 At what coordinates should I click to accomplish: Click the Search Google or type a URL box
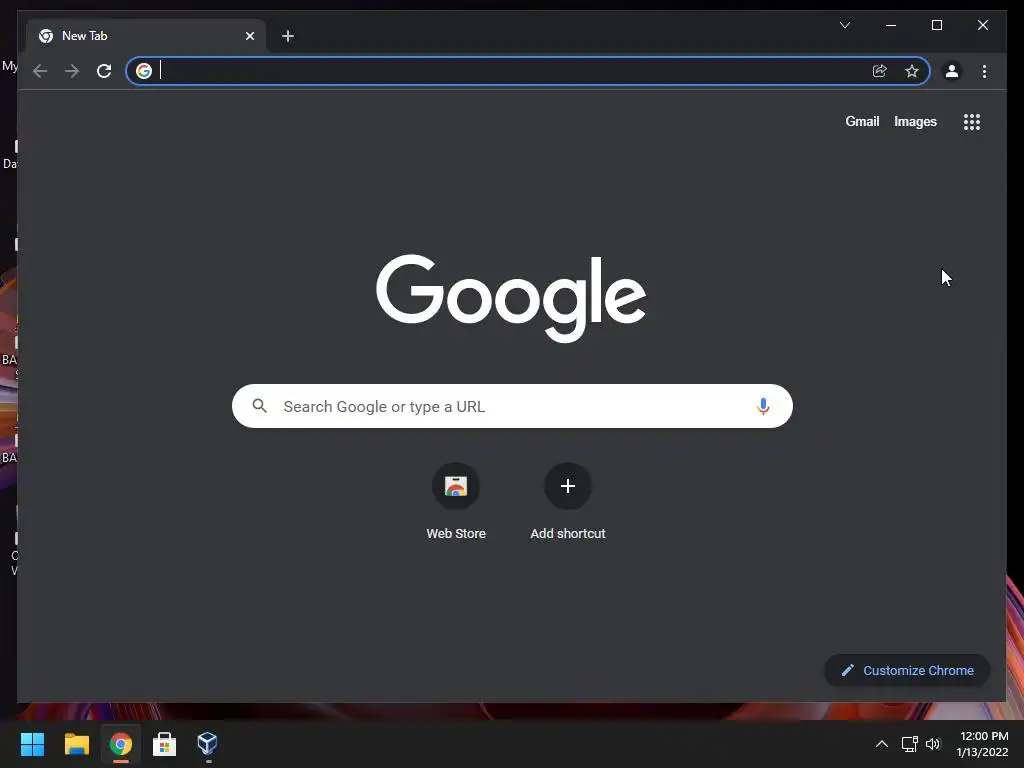[x=512, y=406]
